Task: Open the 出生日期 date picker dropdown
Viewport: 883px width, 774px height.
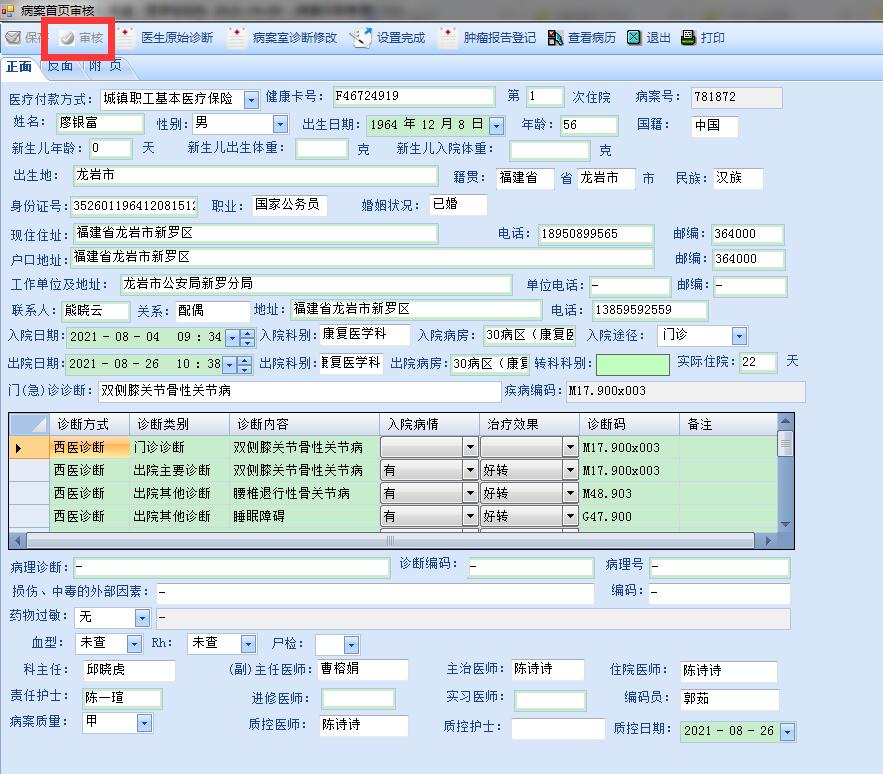Action: point(496,126)
